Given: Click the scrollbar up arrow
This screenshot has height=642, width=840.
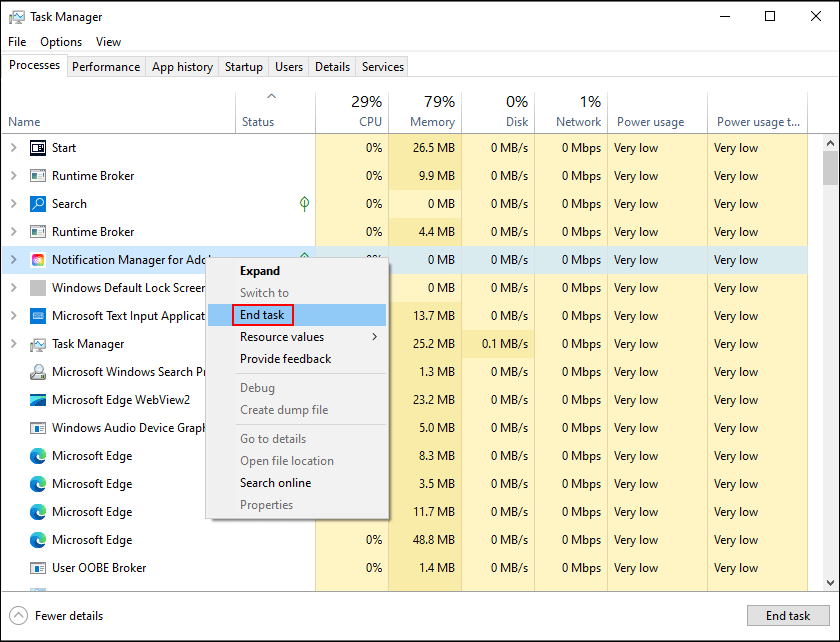Looking at the screenshot, I should [830, 143].
